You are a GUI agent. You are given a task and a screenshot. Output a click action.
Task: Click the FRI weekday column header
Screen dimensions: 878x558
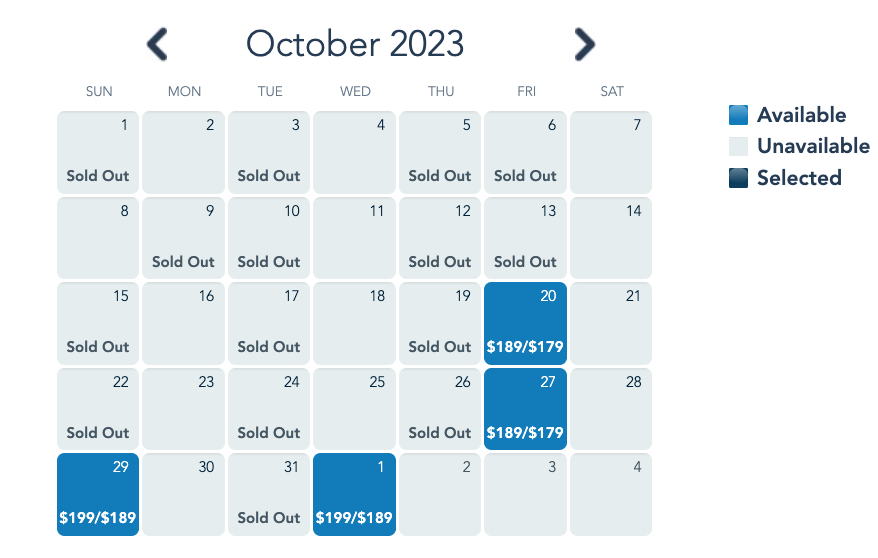click(526, 91)
